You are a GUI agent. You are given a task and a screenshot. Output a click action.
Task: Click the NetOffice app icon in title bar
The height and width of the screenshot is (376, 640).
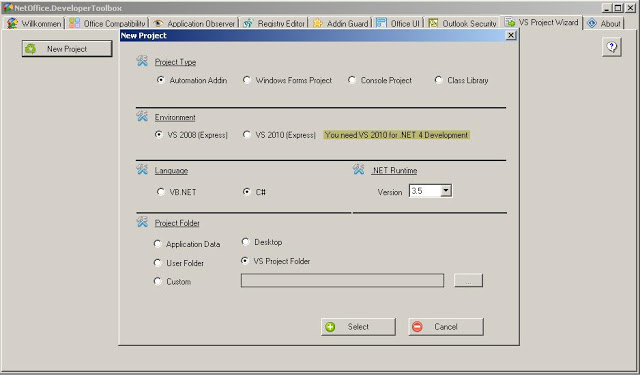tap(7, 8)
